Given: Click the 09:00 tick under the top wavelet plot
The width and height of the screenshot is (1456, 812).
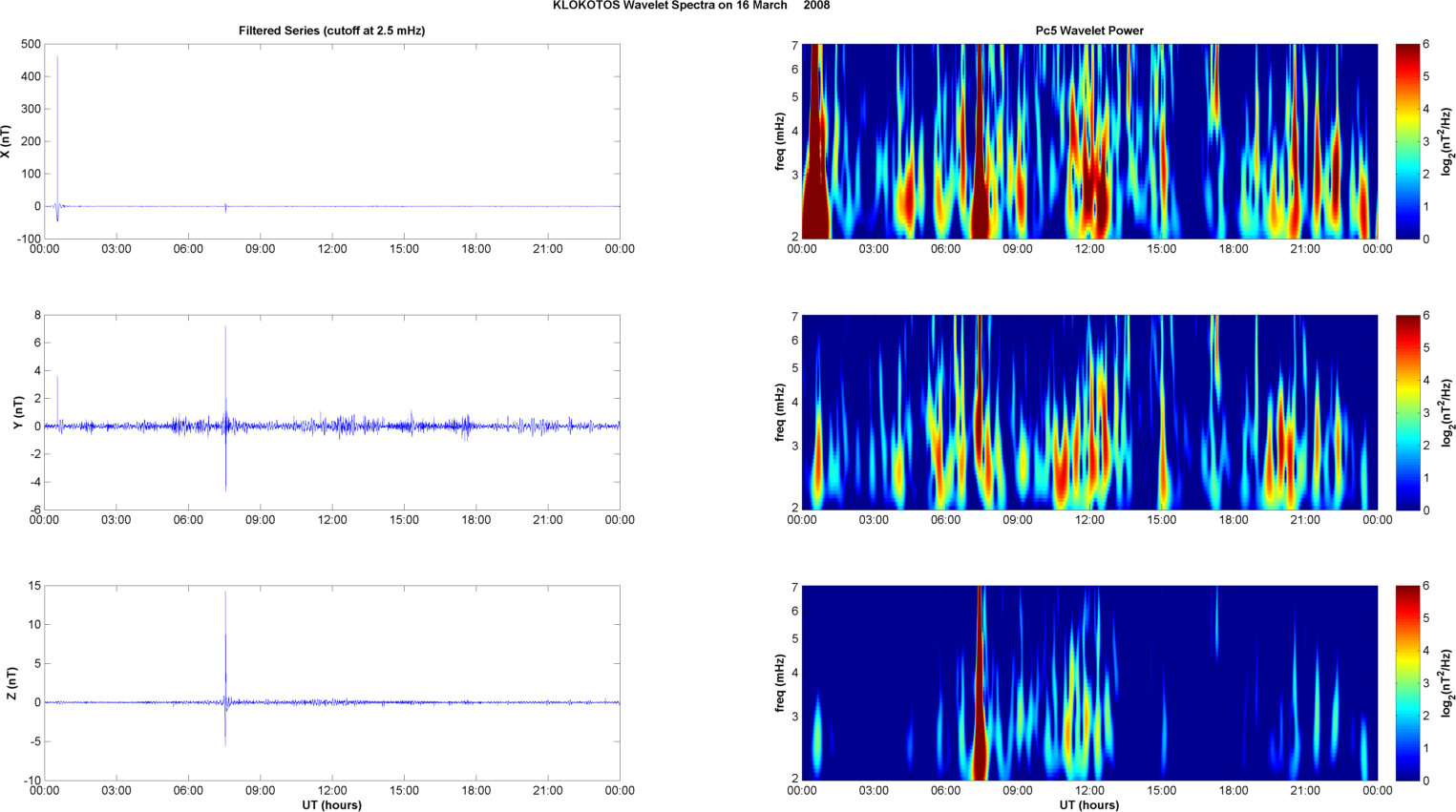Looking at the screenshot, I should click(x=1018, y=249).
